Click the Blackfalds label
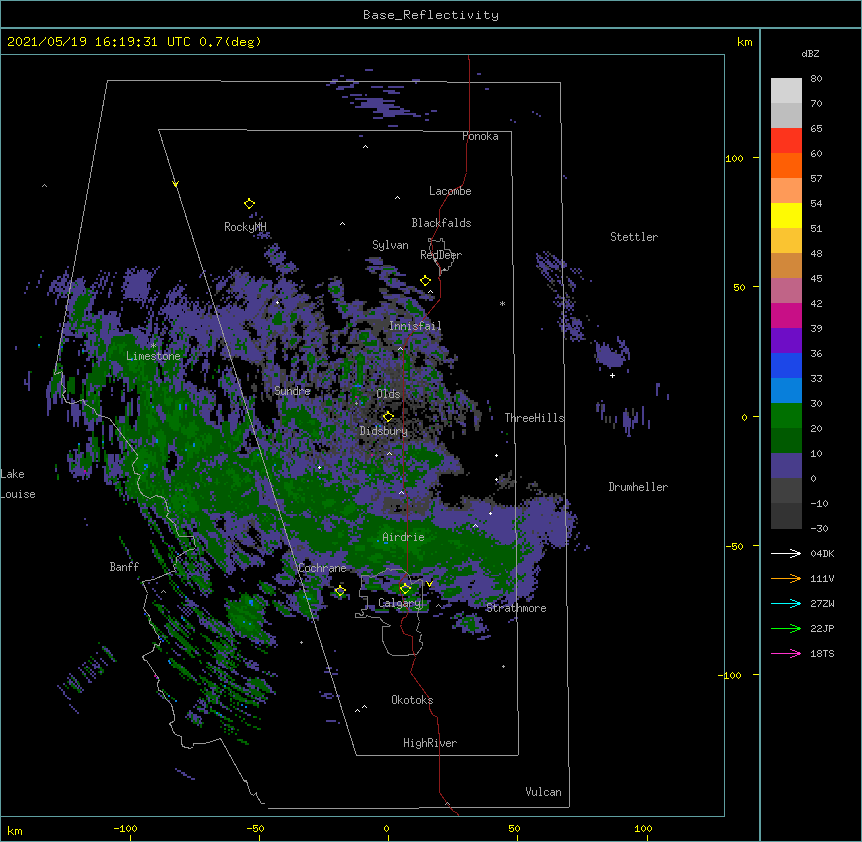 pos(441,223)
